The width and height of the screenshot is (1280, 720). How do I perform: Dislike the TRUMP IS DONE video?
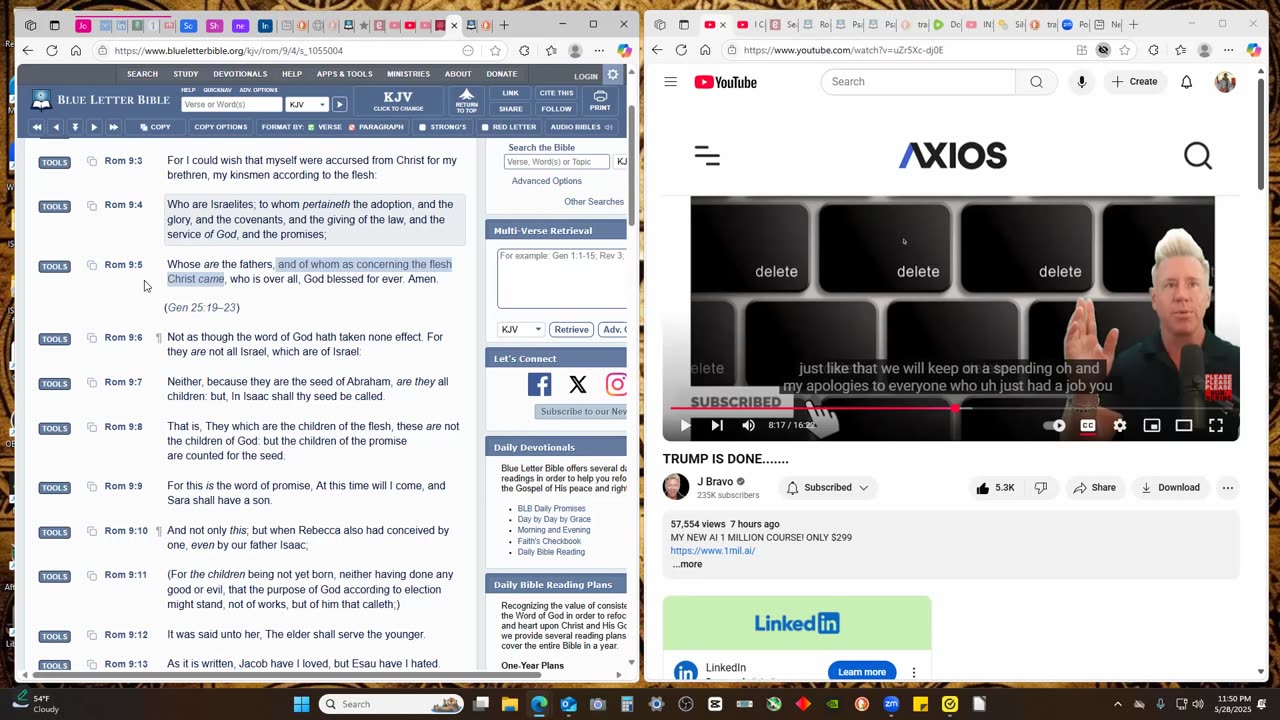point(1041,488)
